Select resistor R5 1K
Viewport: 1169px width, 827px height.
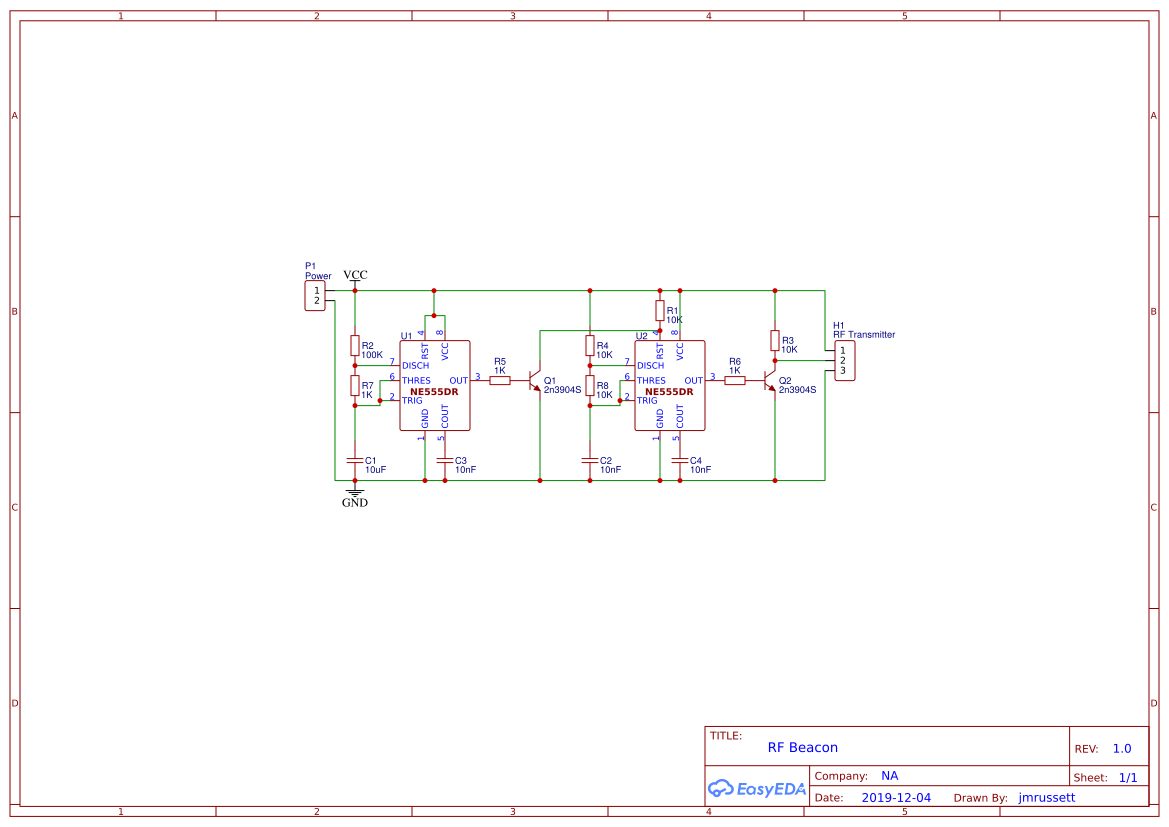pyautogui.click(x=499, y=380)
